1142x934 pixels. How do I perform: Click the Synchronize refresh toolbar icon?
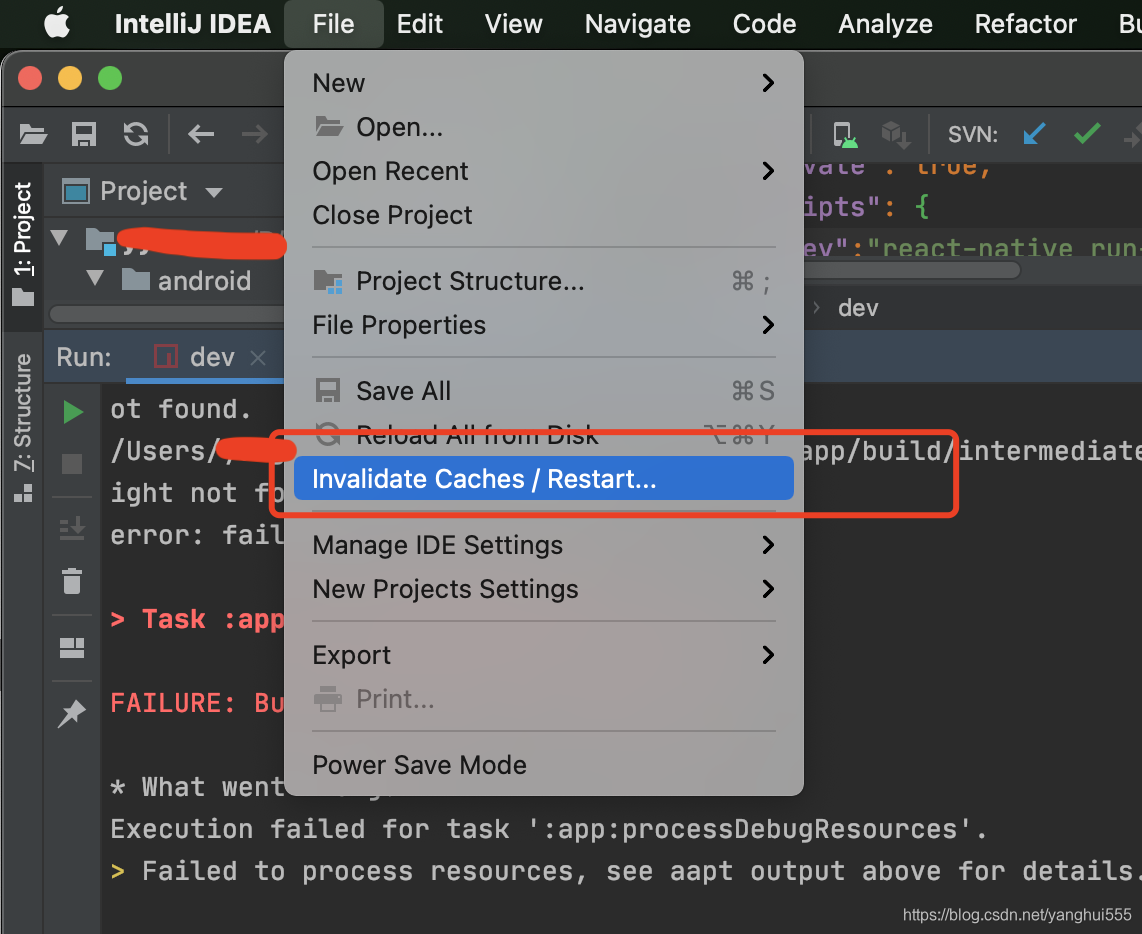coord(135,135)
